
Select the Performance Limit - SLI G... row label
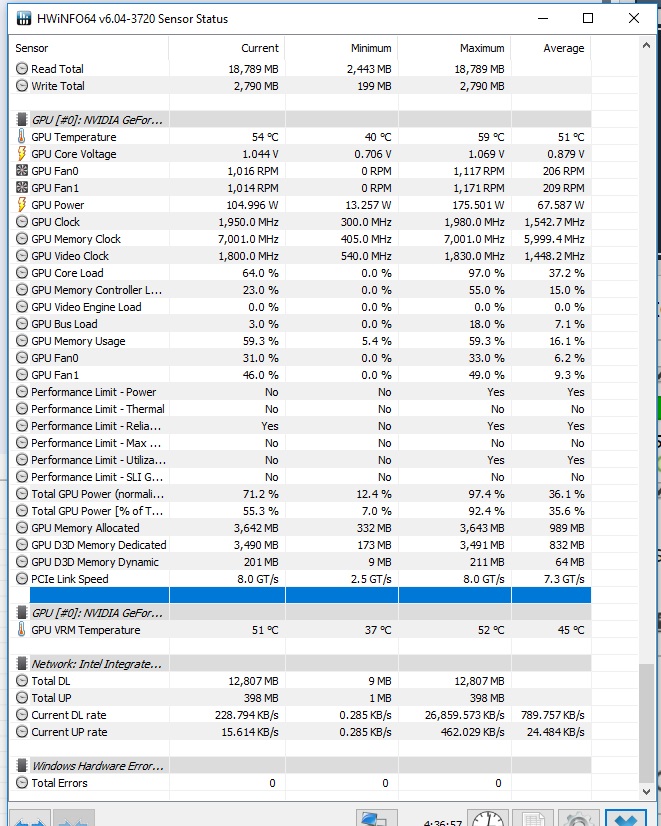(x=97, y=477)
